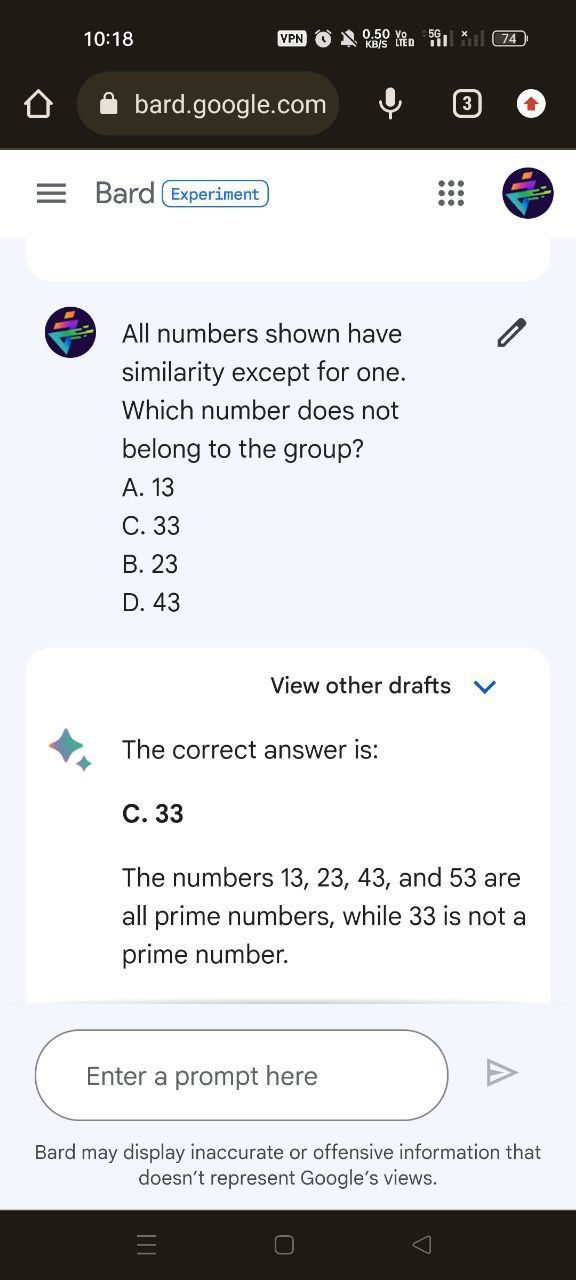Screen dimensions: 576x1280
Task: Tap the browser home icon
Action: (x=37, y=104)
